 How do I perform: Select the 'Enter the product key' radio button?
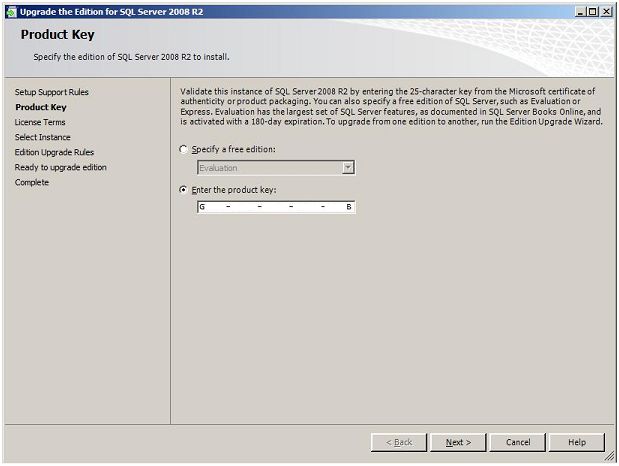[x=183, y=190]
